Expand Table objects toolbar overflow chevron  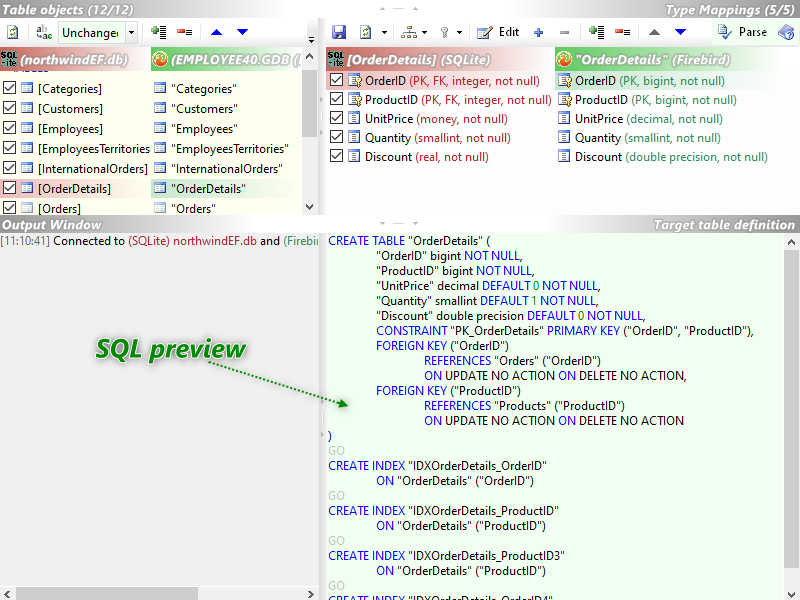311,40
